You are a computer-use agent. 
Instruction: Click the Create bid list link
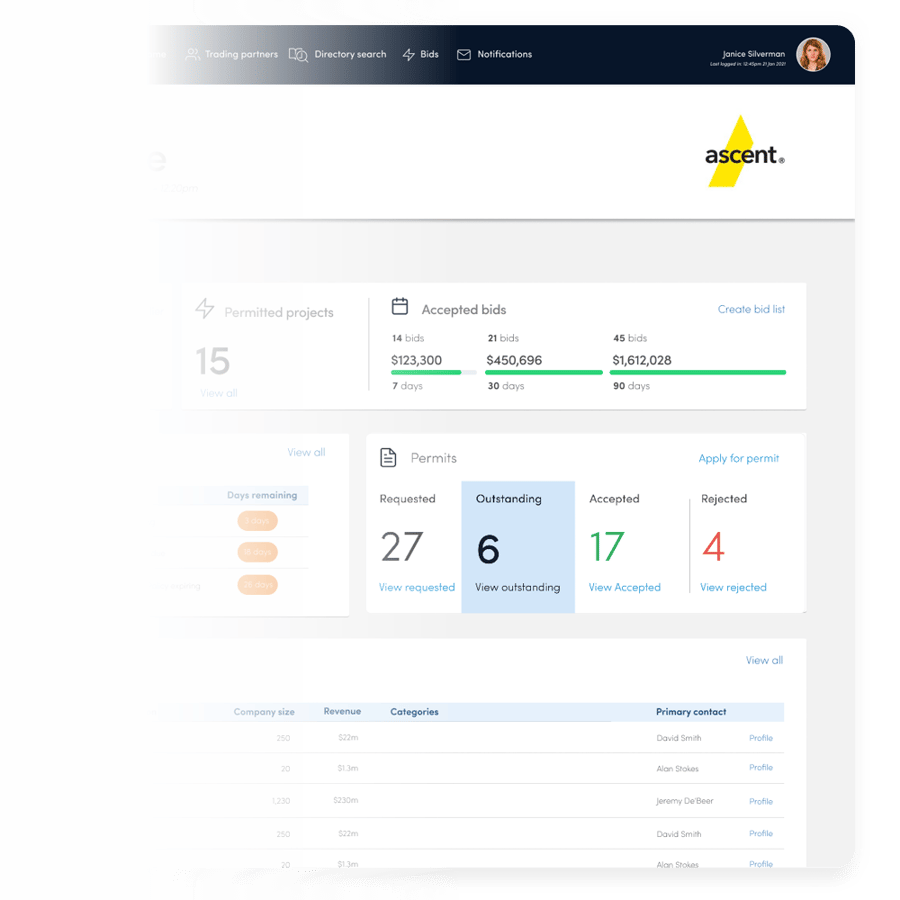(750, 309)
